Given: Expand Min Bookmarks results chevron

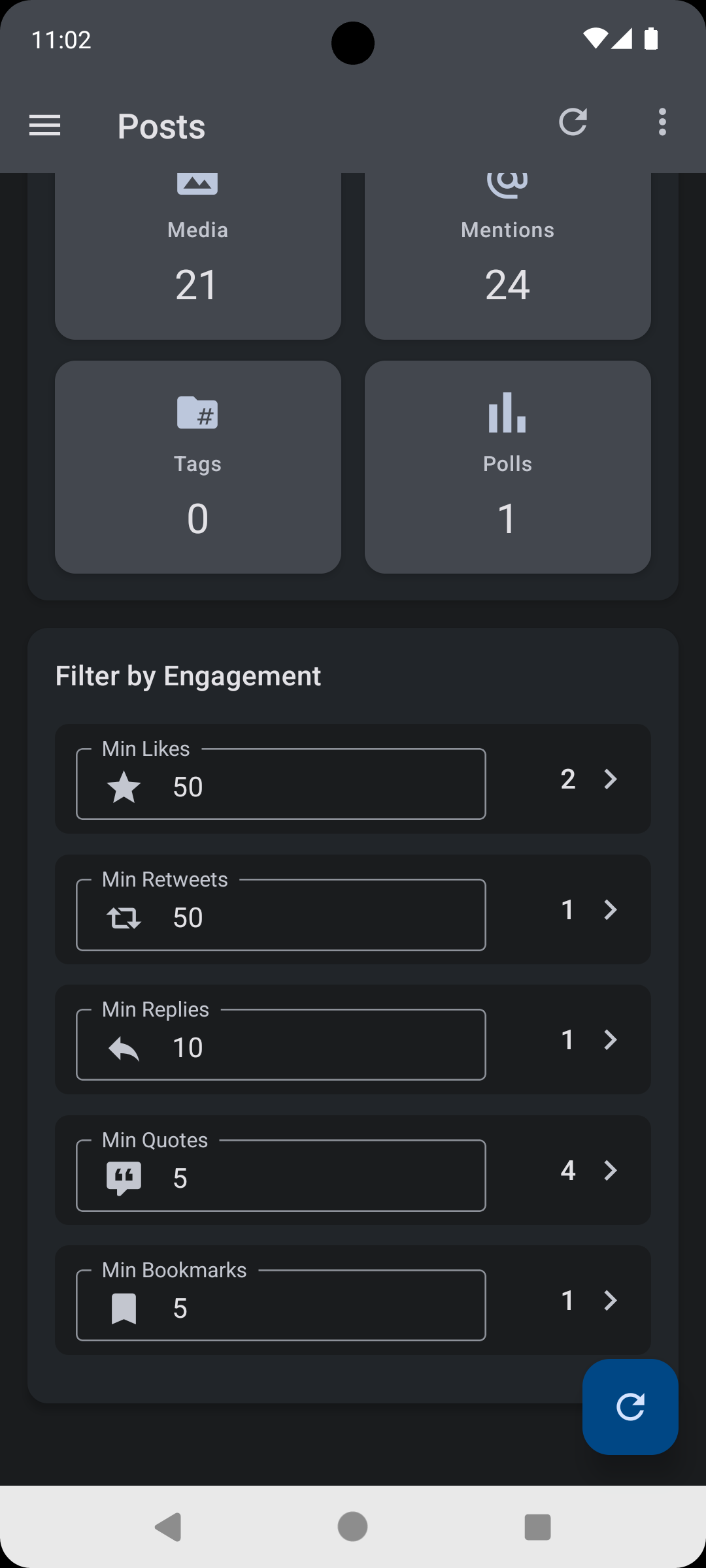Looking at the screenshot, I should [x=610, y=1300].
